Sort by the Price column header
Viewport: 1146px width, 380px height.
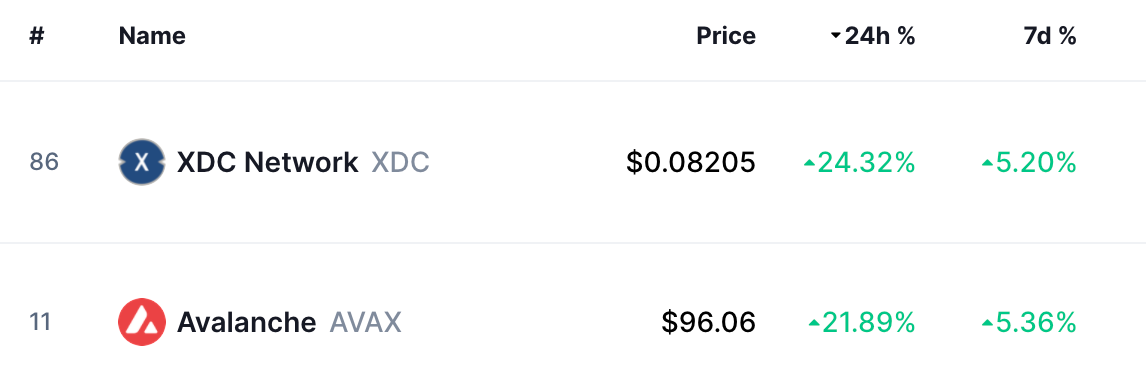726,36
